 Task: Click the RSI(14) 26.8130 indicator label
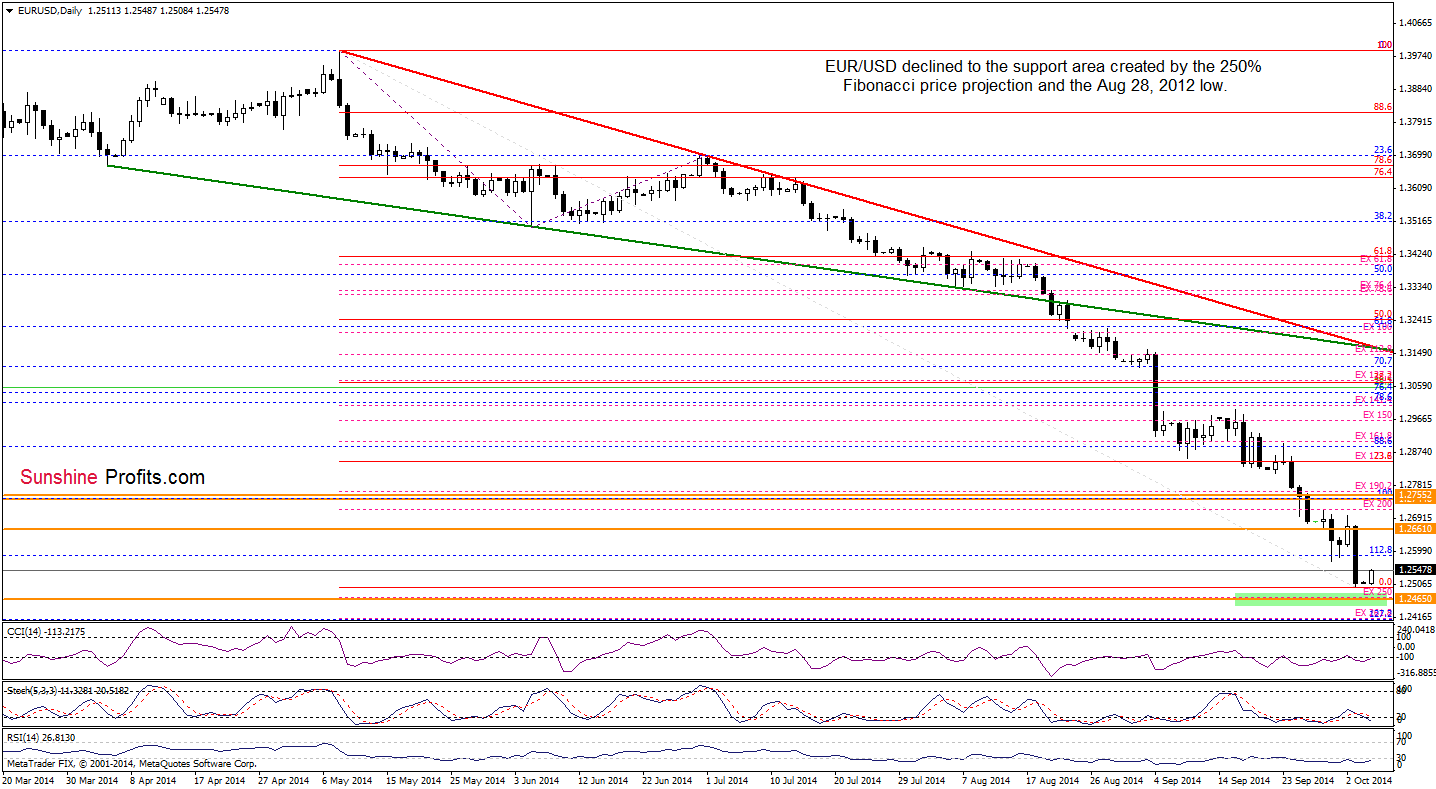[39, 737]
